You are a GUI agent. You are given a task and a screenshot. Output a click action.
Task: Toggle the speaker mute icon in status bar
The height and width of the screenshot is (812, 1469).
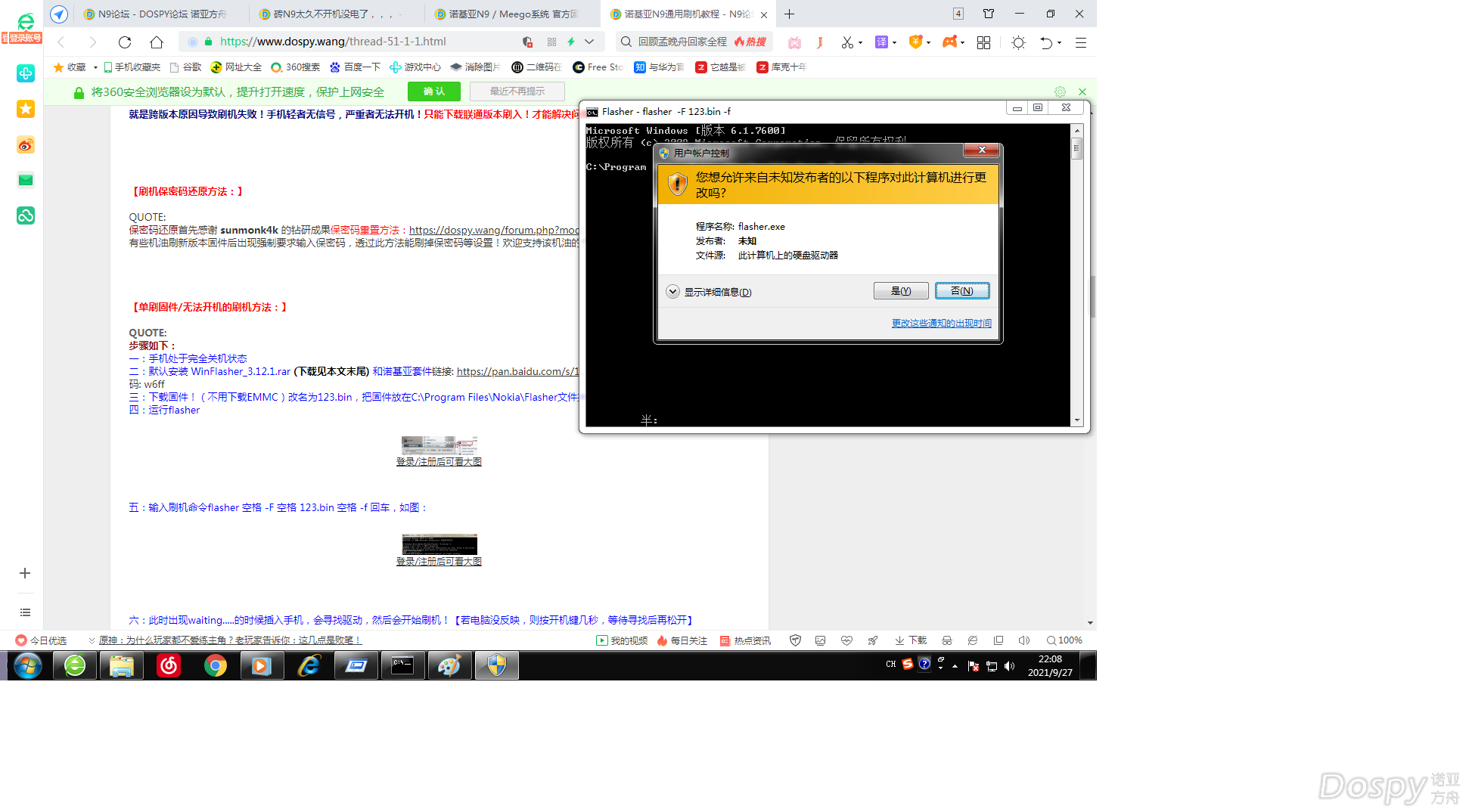(1023, 640)
